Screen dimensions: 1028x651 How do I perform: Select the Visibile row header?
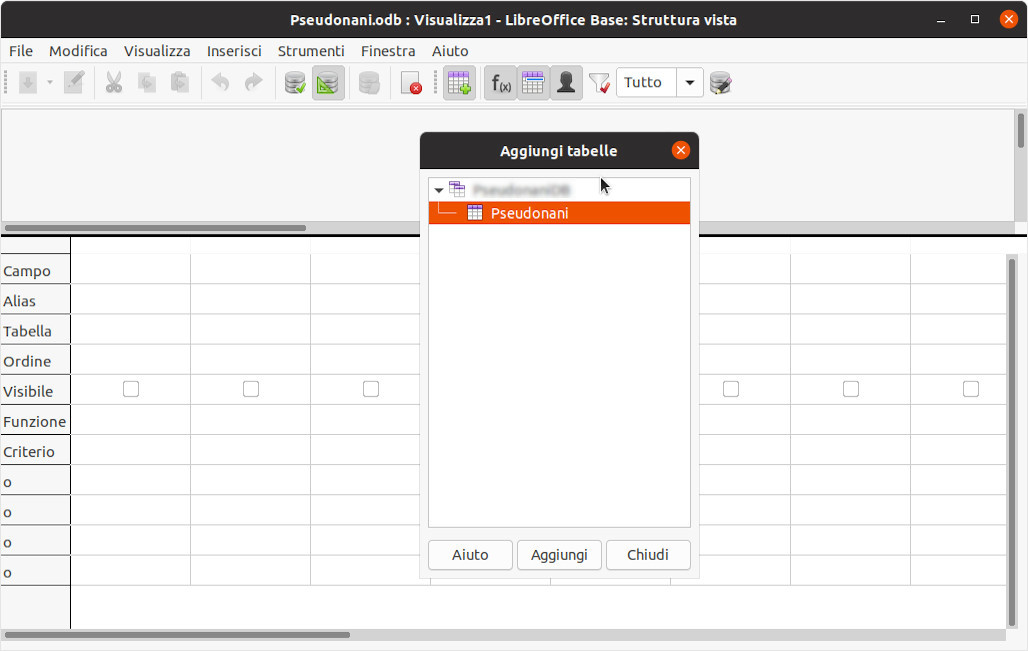point(35,391)
